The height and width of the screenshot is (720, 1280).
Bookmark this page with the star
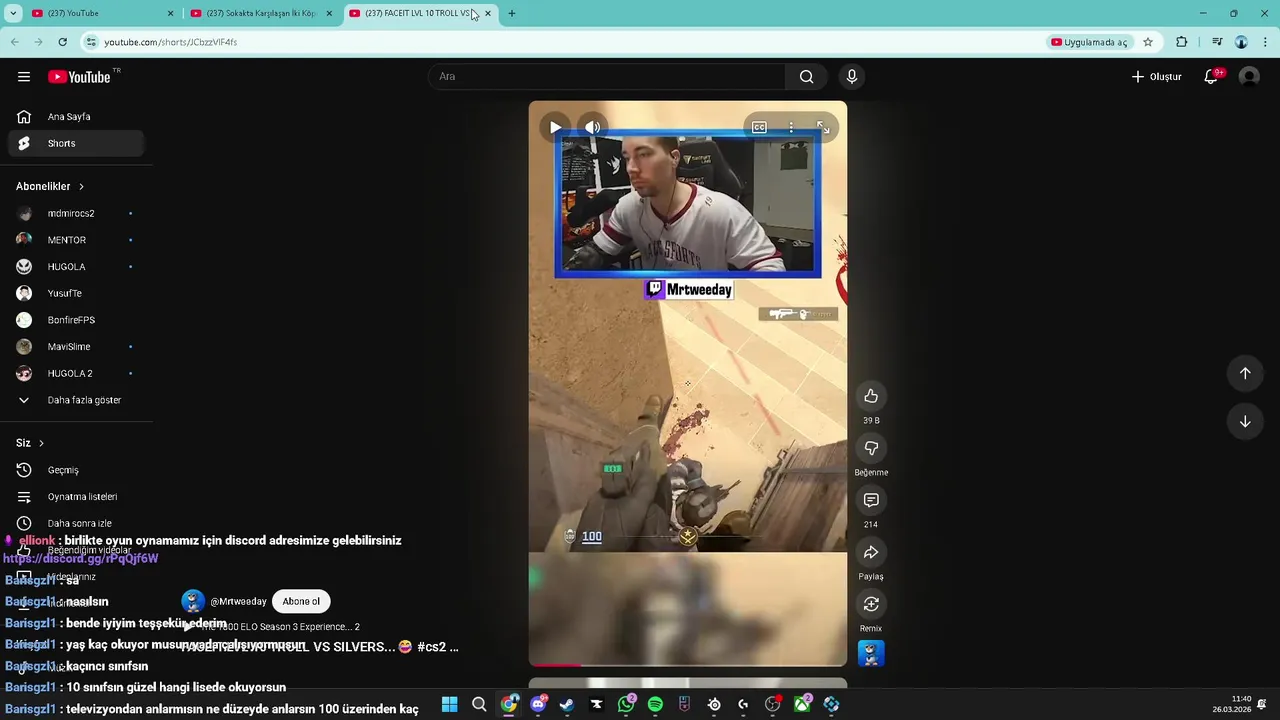point(1148,42)
